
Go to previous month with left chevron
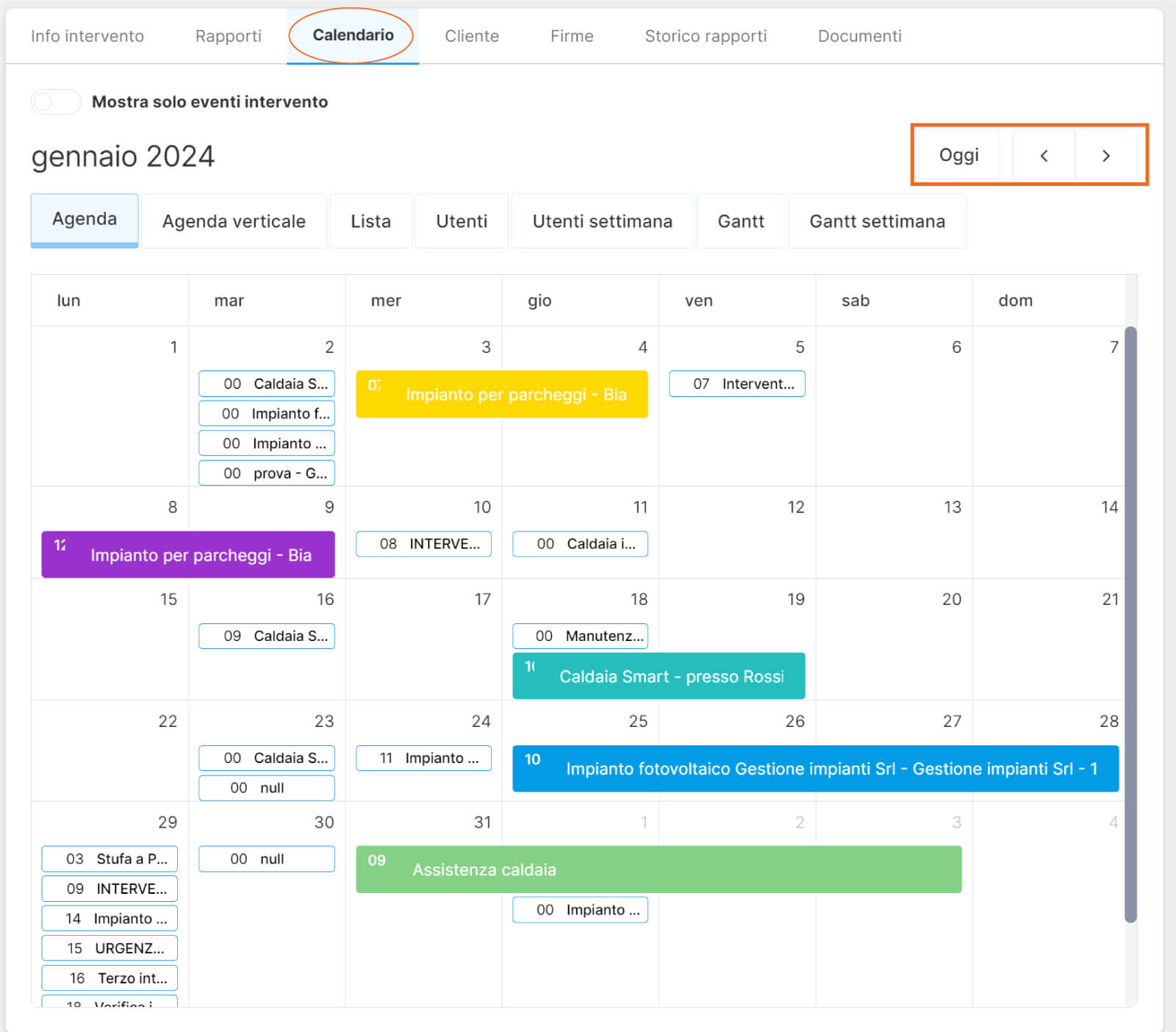coord(1044,155)
